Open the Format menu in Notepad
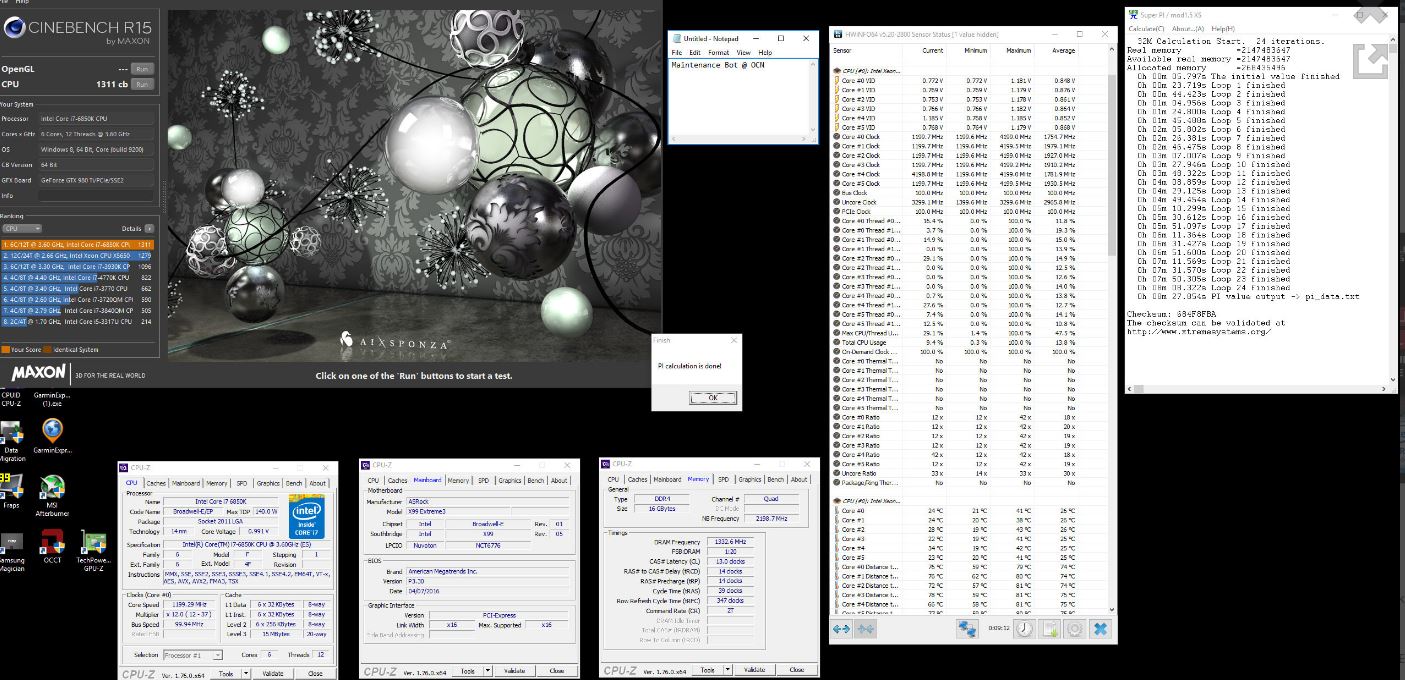The height and width of the screenshot is (680, 1405). [718, 52]
